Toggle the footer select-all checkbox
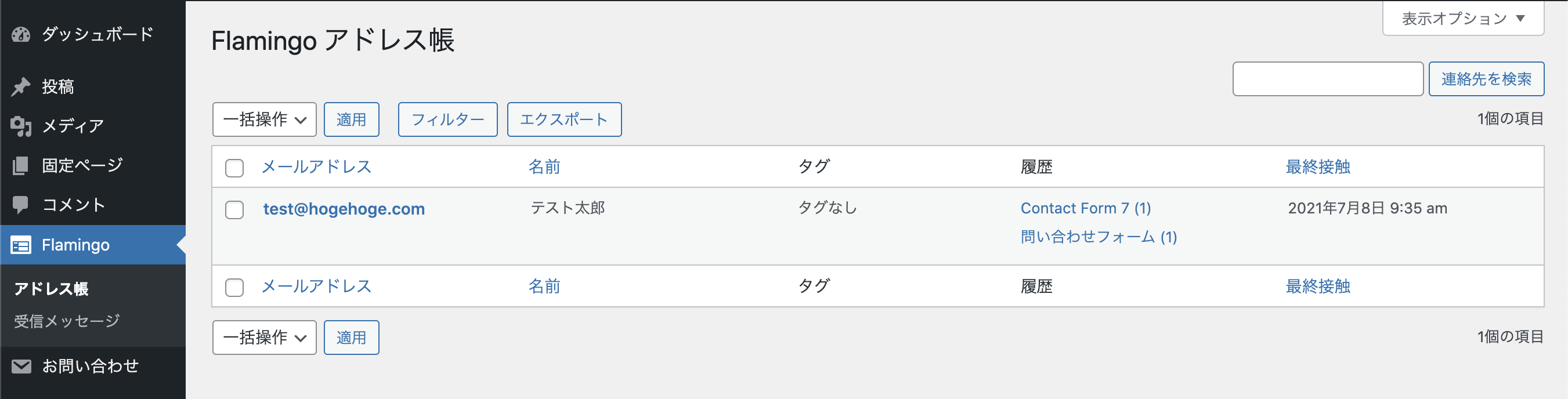Image resolution: width=1568 pixels, height=399 pixels. [234, 287]
